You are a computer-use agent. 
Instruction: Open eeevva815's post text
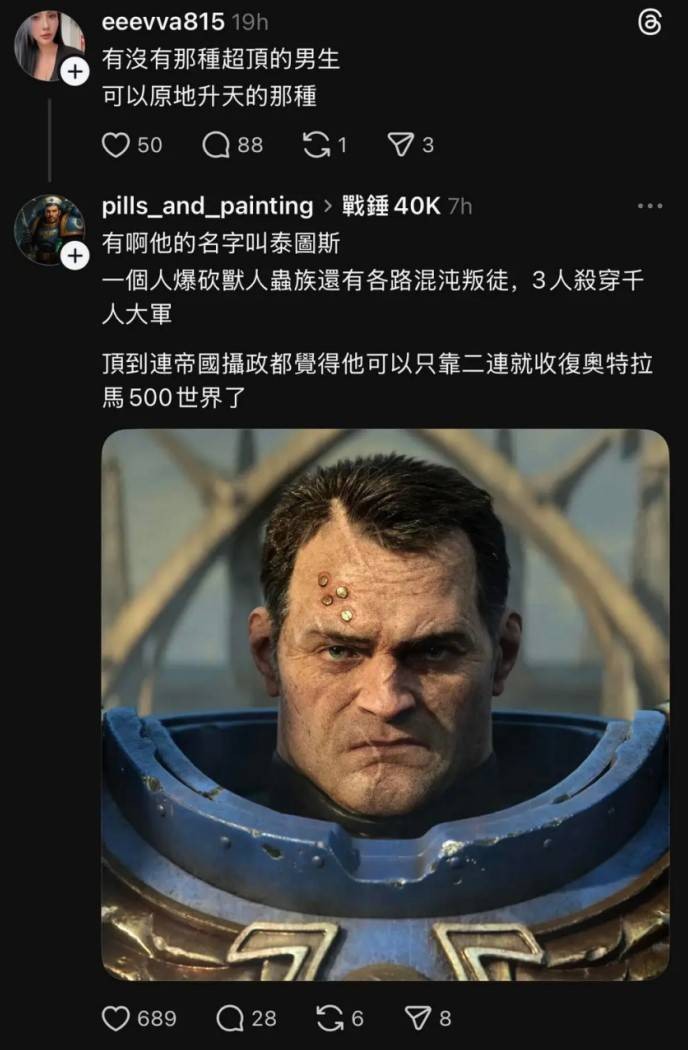point(221,78)
